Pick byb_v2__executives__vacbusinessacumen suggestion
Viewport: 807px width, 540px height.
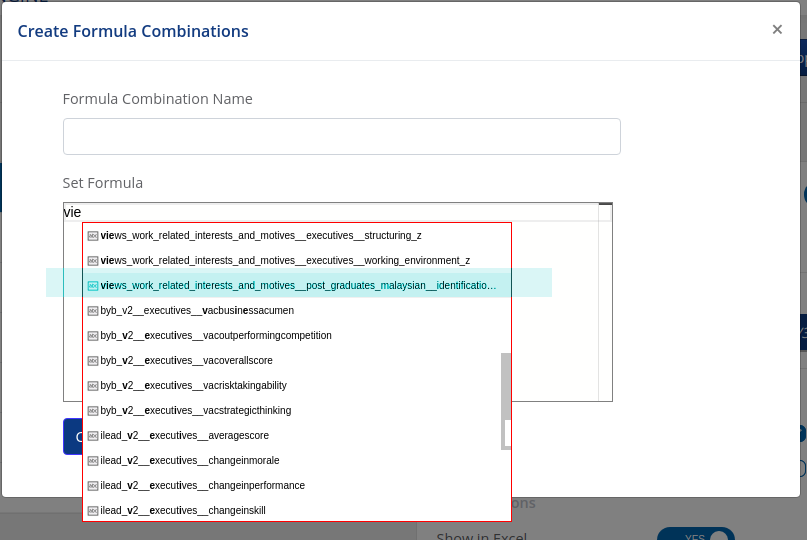pos(297,310)
